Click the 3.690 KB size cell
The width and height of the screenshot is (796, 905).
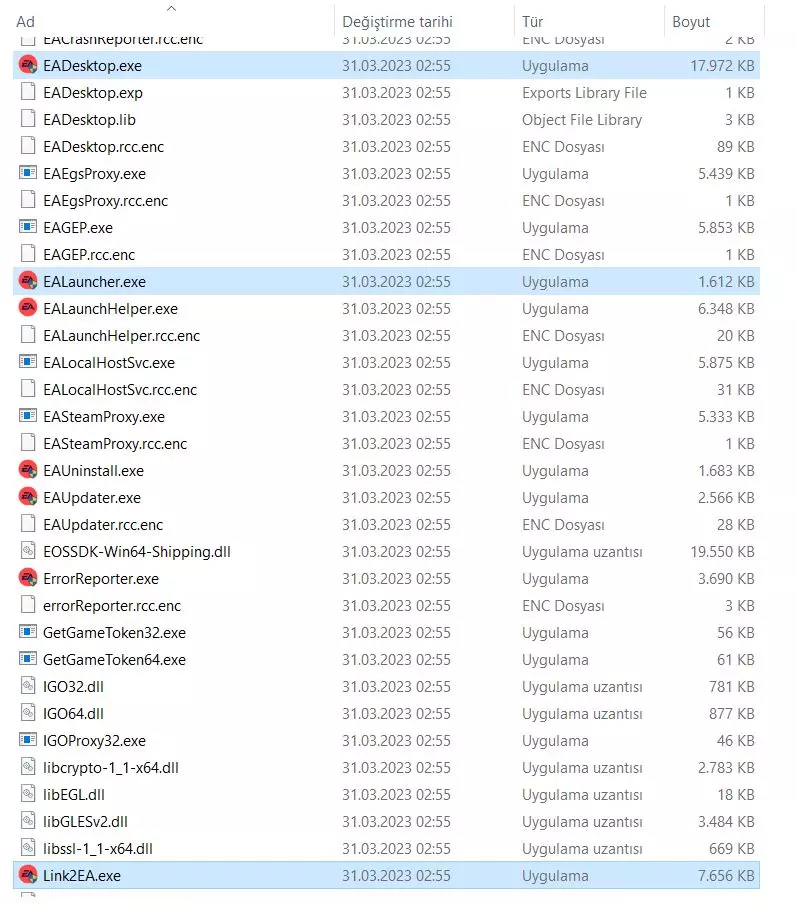pos(726,578)
